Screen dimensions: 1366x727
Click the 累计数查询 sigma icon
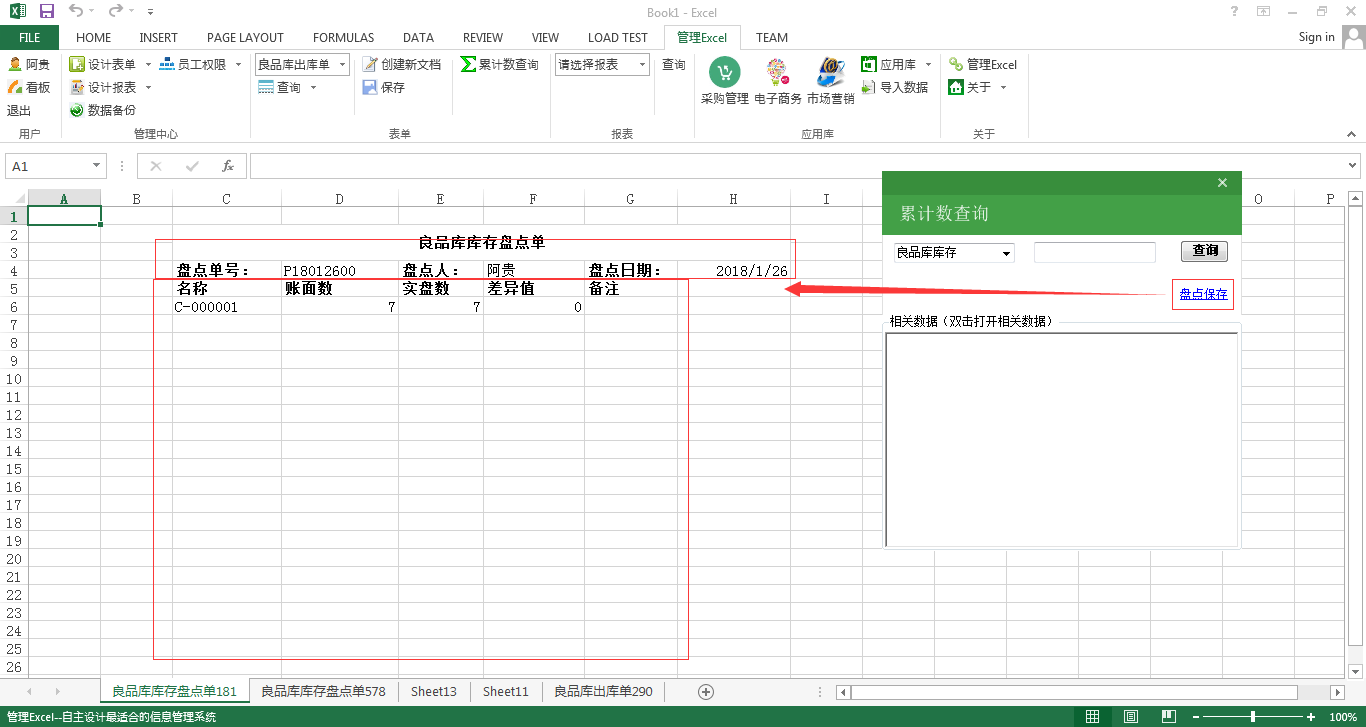[x=468, y=64]
